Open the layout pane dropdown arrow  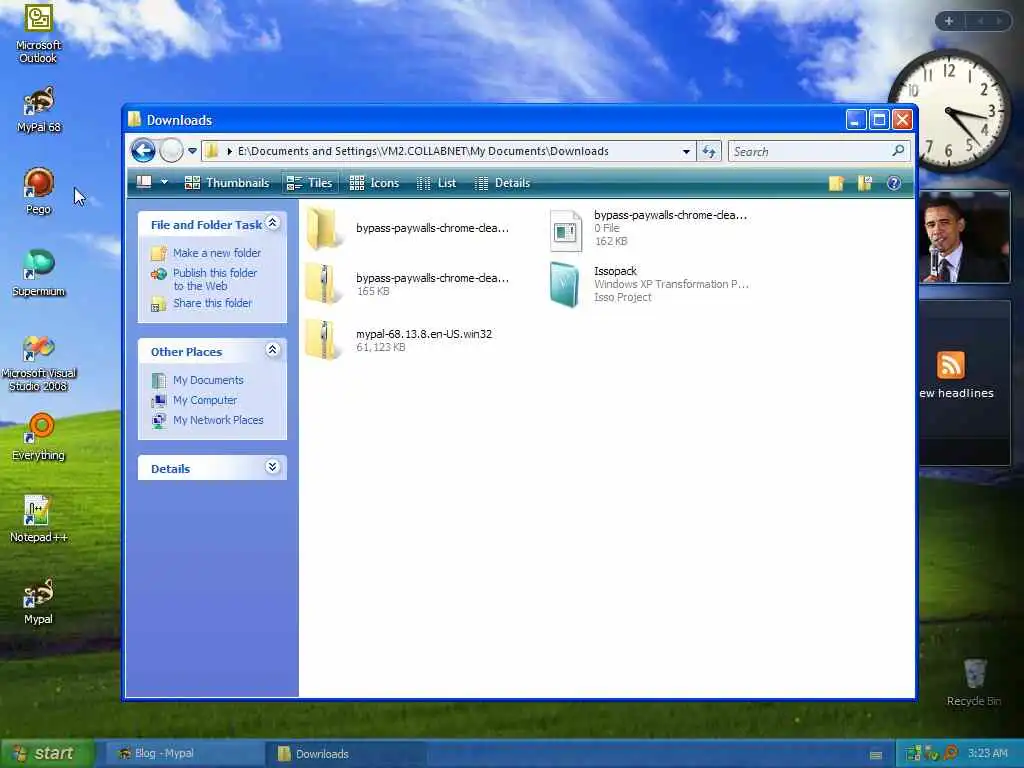coord(165,182)
